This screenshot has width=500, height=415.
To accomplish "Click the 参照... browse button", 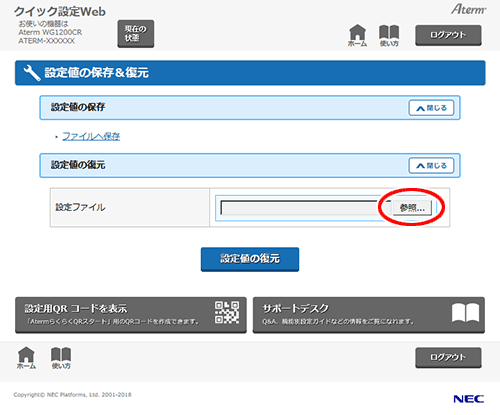I will click(x=412, y=208).
